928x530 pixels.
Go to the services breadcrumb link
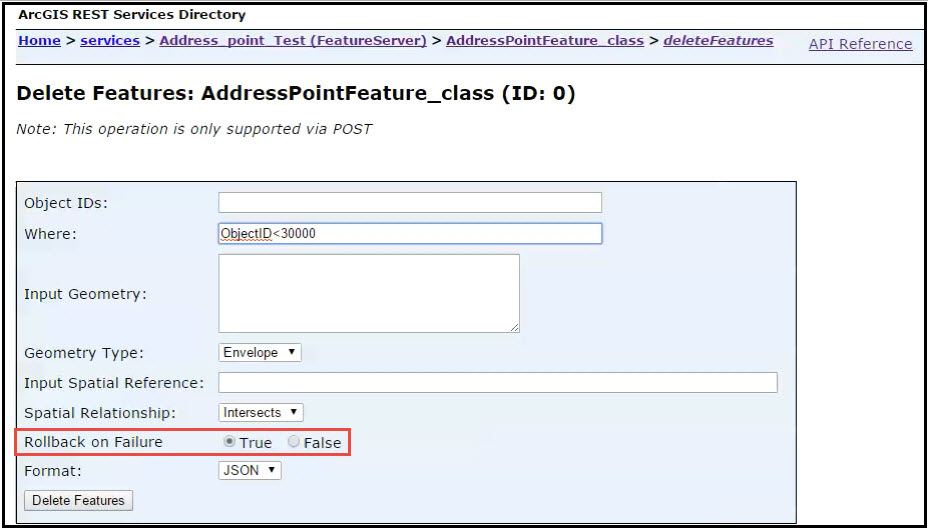pyautogui.click(x=110, y=41)
